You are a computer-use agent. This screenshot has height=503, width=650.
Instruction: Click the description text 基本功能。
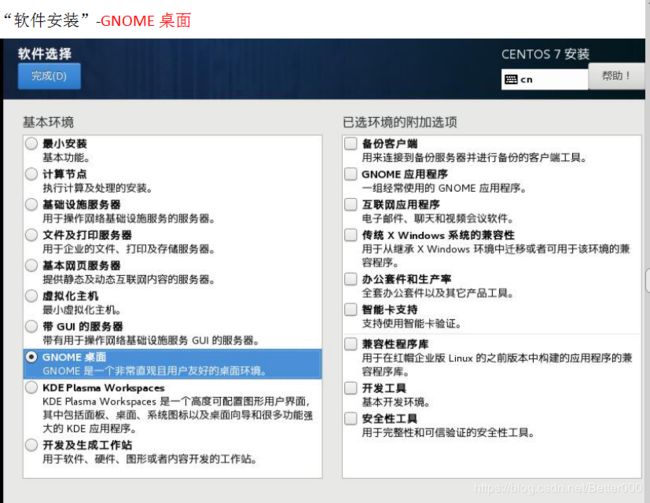(x=66, y=158)
